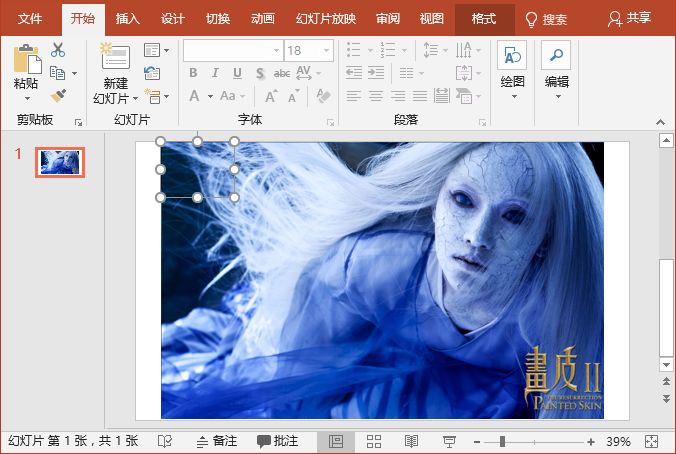Open the Paragraph dialog launcher
676x454 pixels.
483,122
